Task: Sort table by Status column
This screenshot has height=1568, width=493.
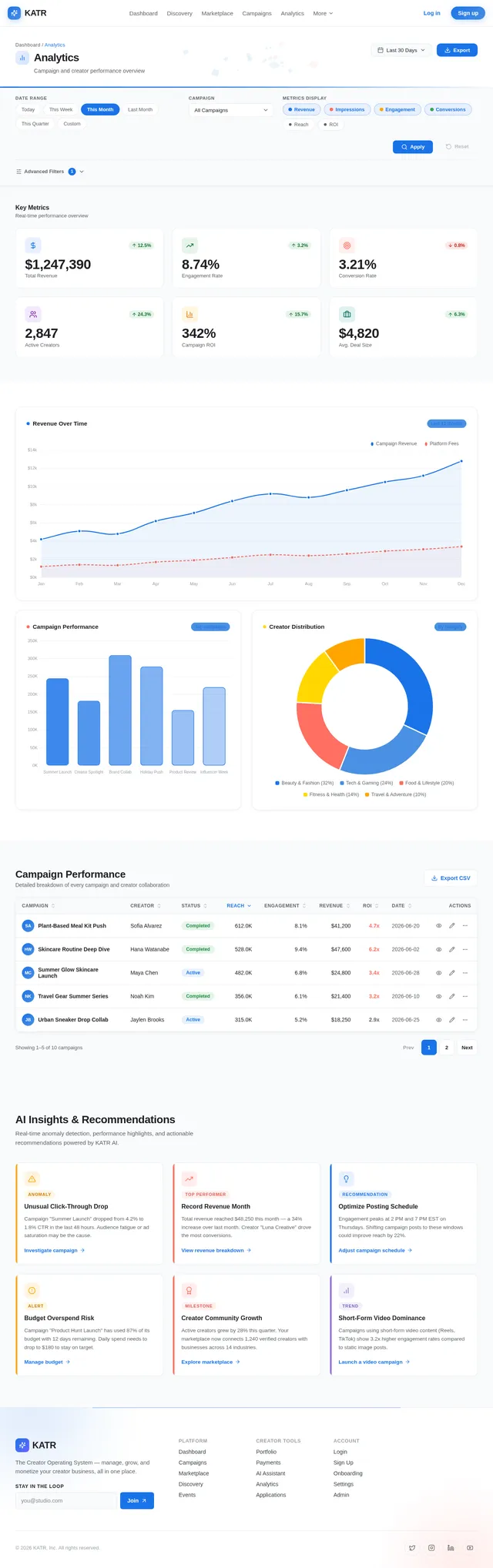Action: click(194, 906)
